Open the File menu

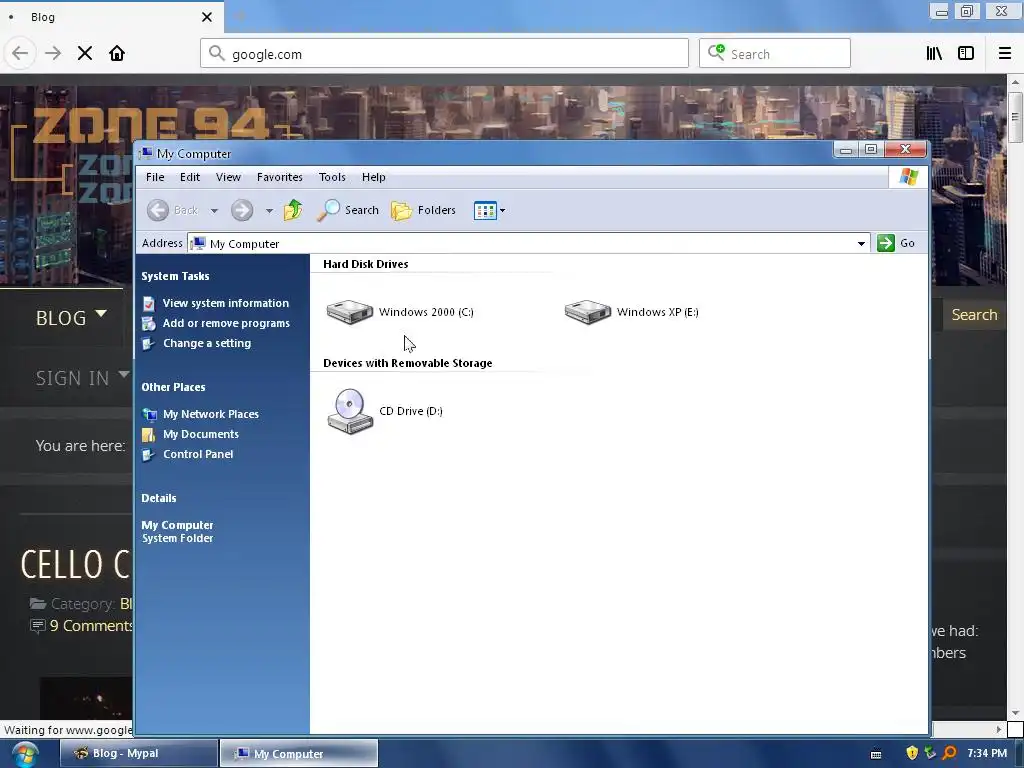tap(155, 177)
